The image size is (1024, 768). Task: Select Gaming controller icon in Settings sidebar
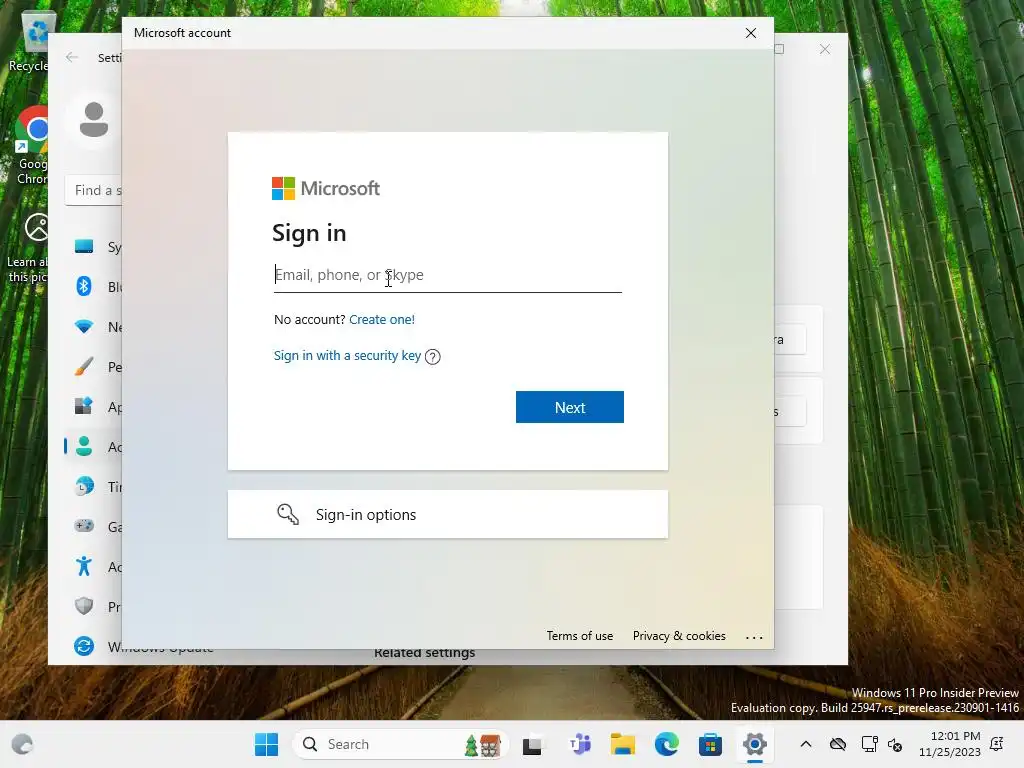click(x=84, y=526)
